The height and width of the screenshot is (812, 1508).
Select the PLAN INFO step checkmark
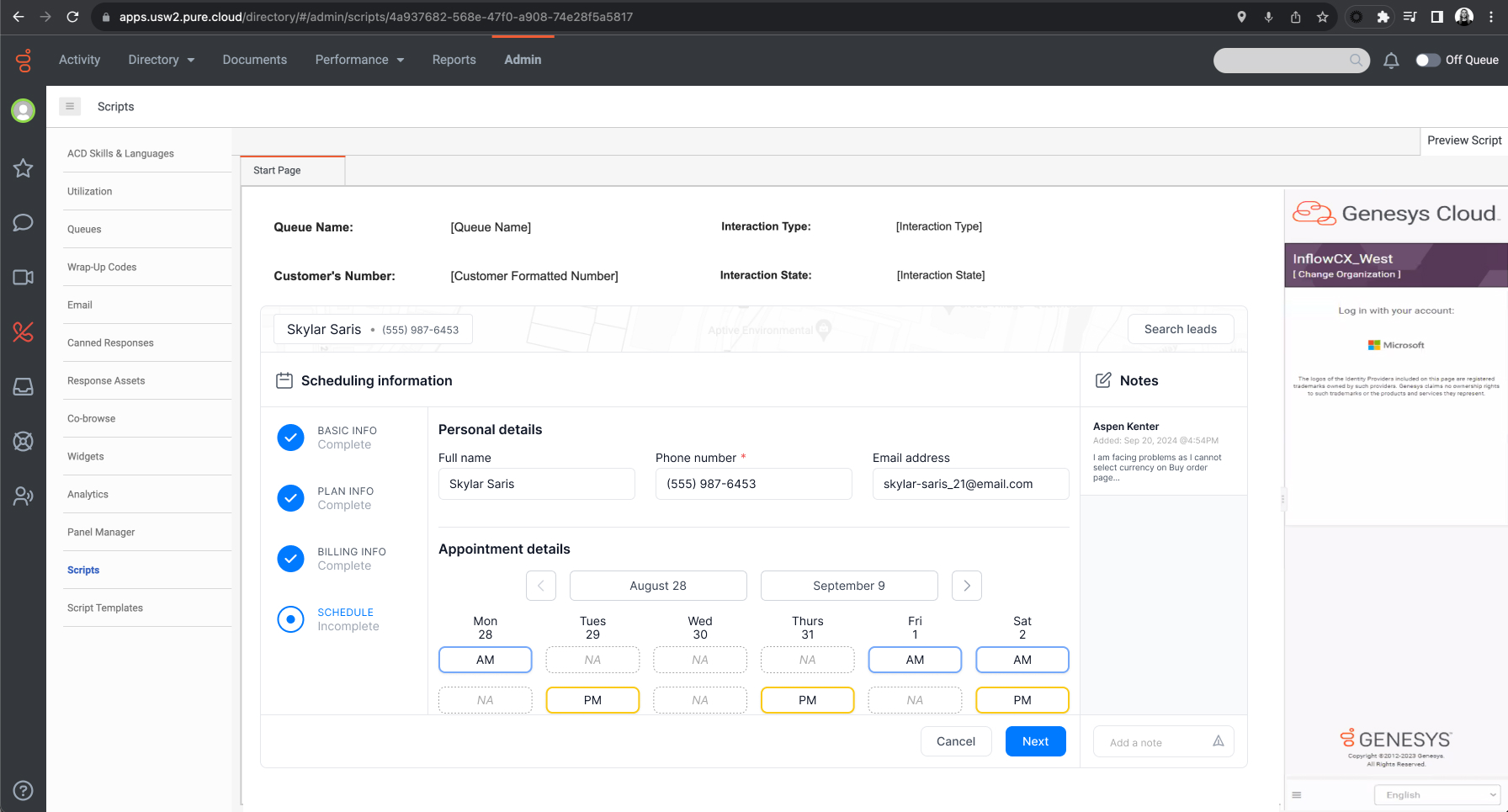click(290, 498)
